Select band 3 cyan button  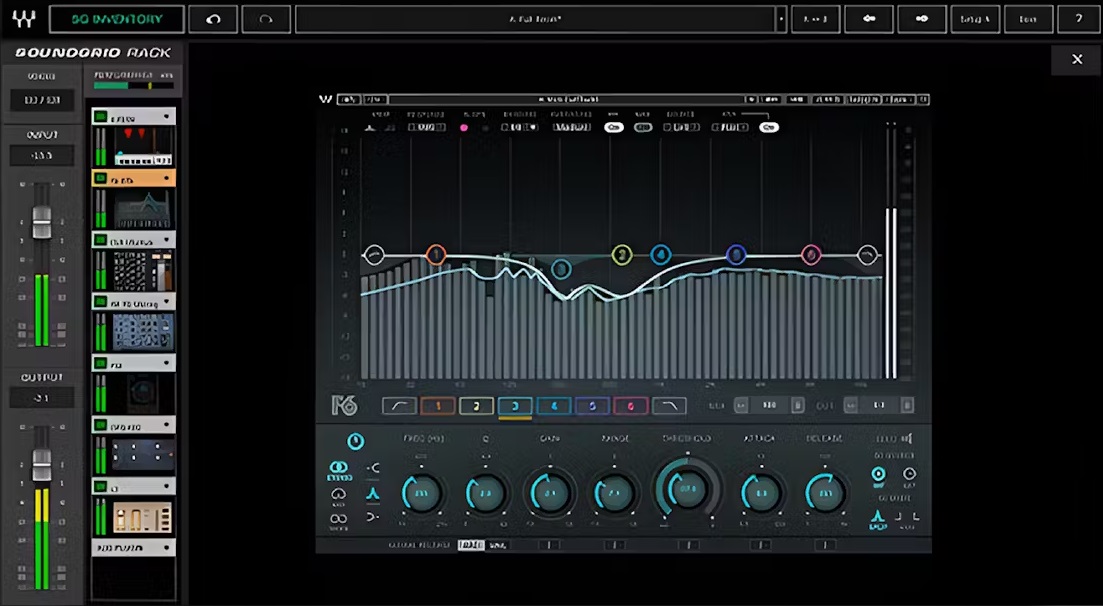(515, 406)
